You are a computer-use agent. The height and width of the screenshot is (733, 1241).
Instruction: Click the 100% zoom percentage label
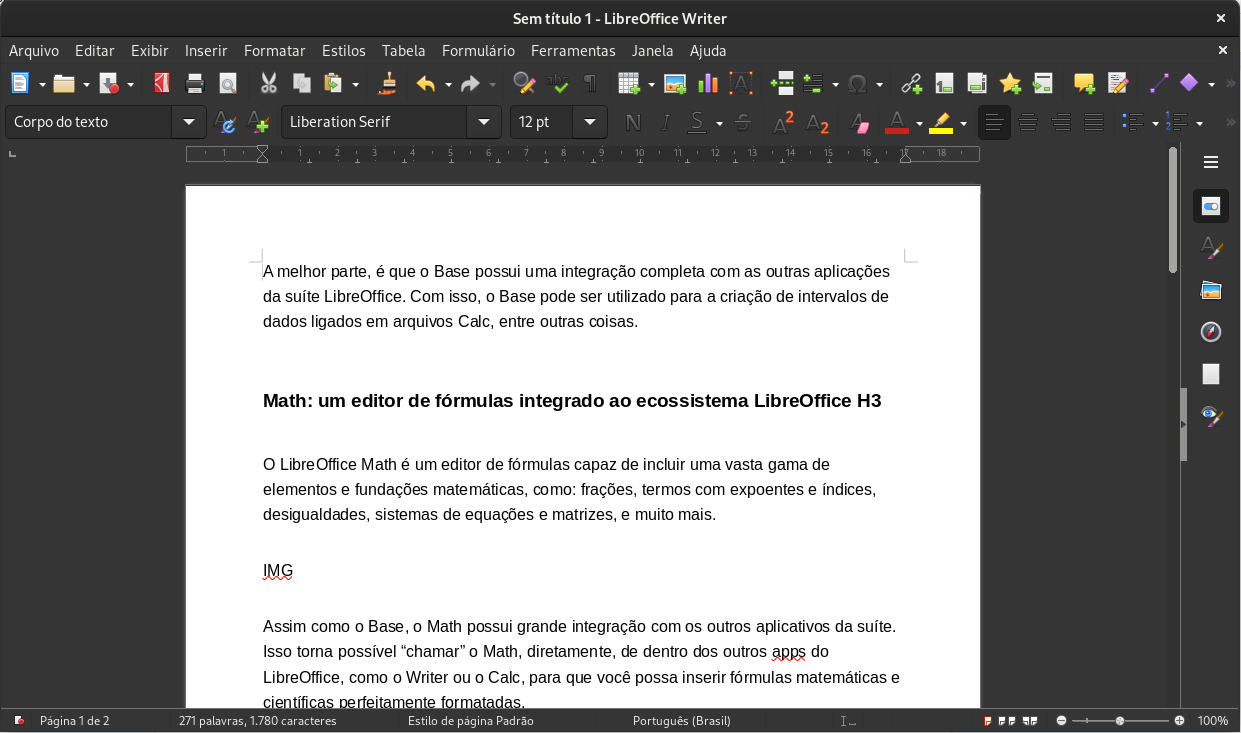tap(1212, 720)
